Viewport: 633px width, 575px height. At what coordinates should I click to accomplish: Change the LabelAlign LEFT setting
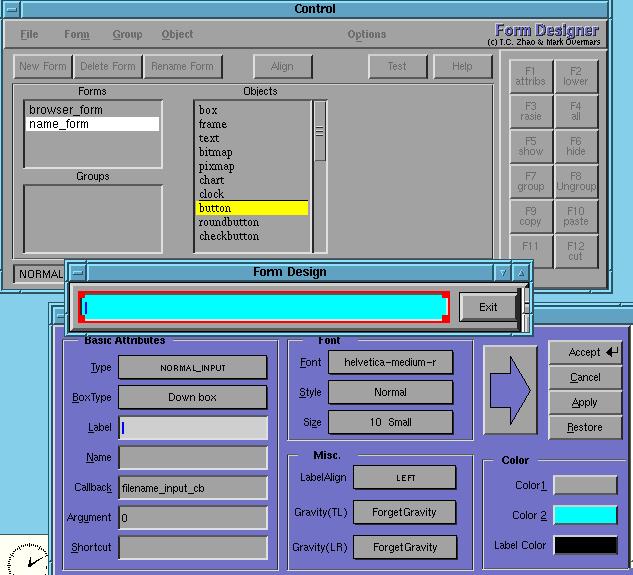pyautogui.click(x=404, y=478)
